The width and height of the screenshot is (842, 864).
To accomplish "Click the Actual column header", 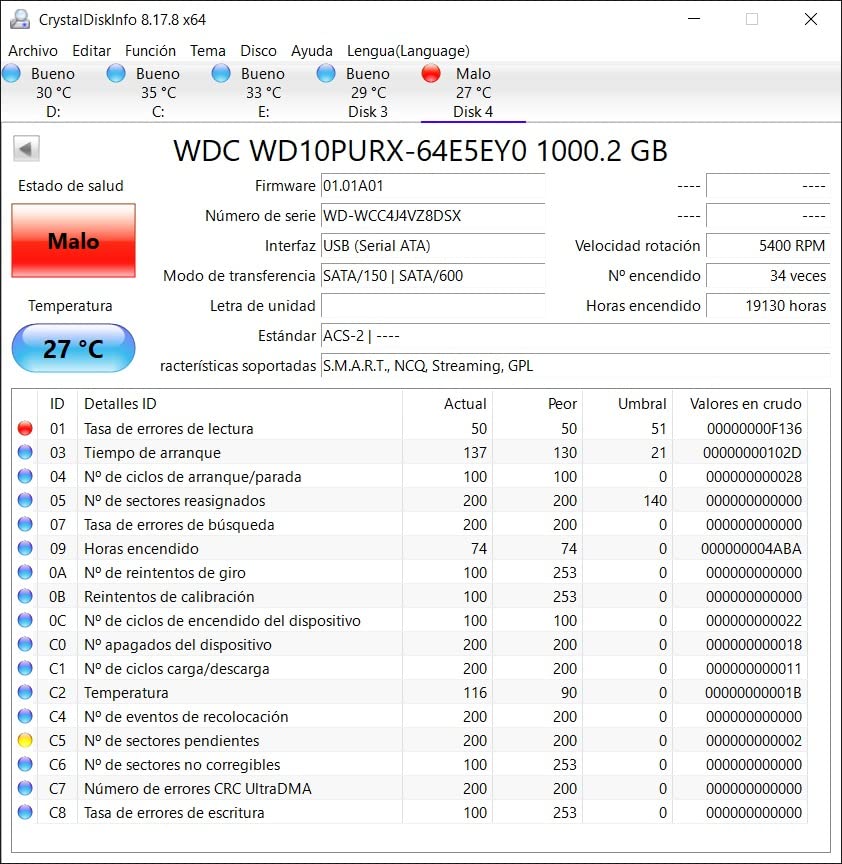I will tap(447, 403).
